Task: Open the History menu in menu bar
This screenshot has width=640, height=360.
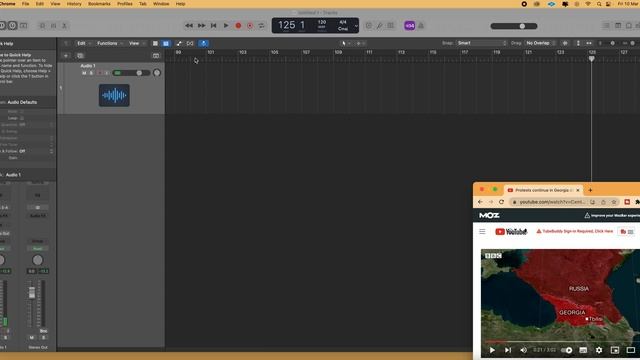Action: (x=74, y=4)
